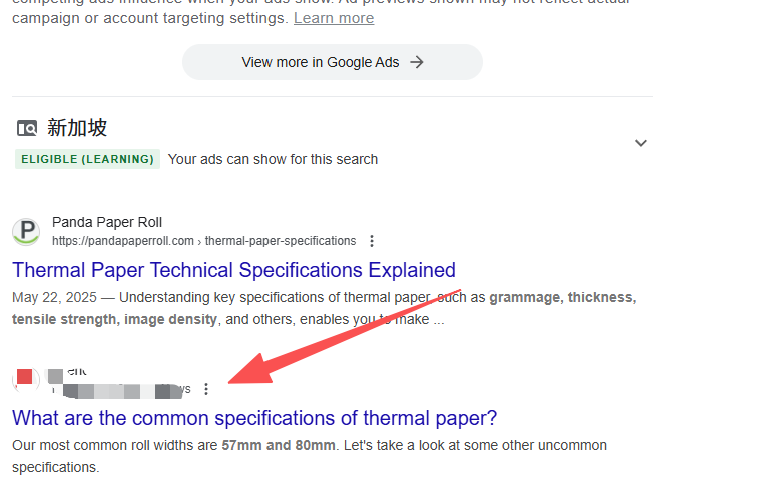Click the Learn more link

[334, 18]
